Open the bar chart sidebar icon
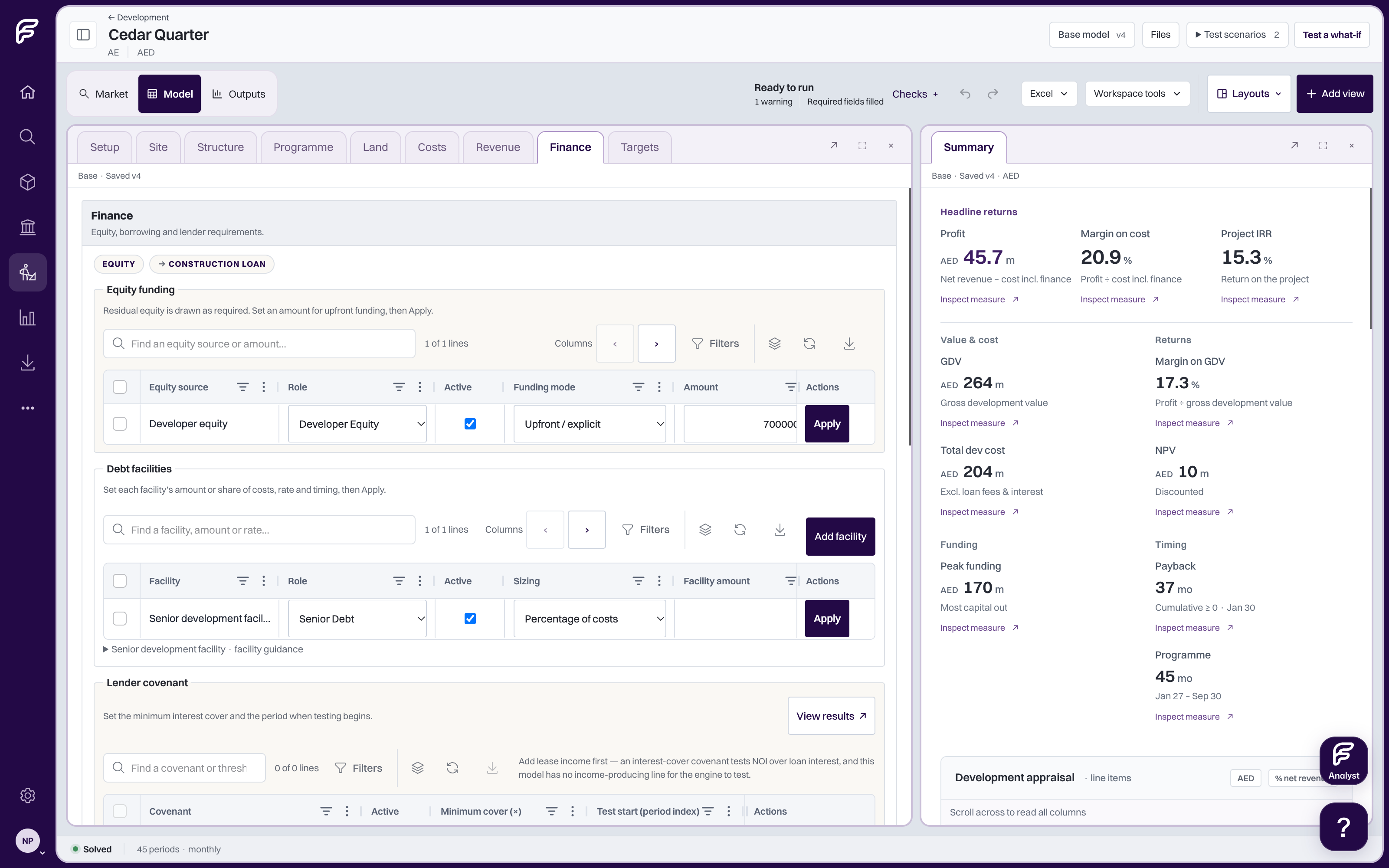This screenshot has height=868, width=1389. tap(28, 318)
